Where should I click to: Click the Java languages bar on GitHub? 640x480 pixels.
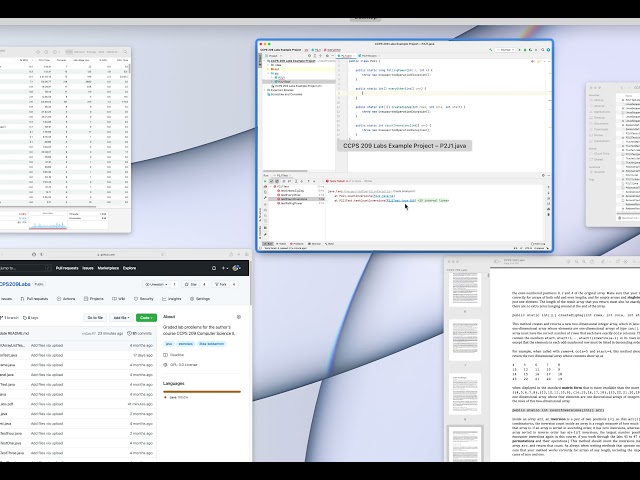tap(202, 391)
